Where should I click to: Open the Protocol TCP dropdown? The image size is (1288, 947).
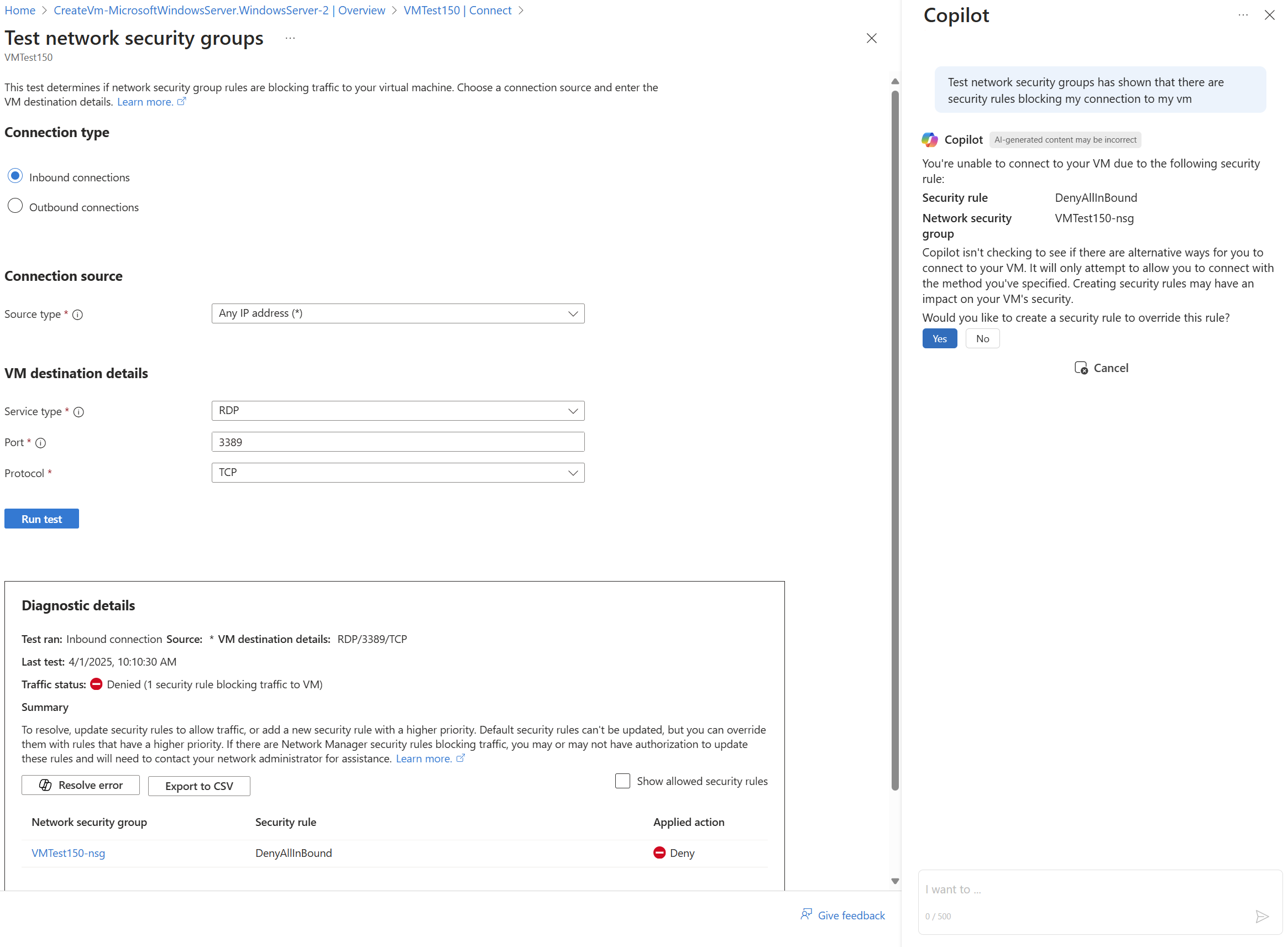(x=398, y=473)
